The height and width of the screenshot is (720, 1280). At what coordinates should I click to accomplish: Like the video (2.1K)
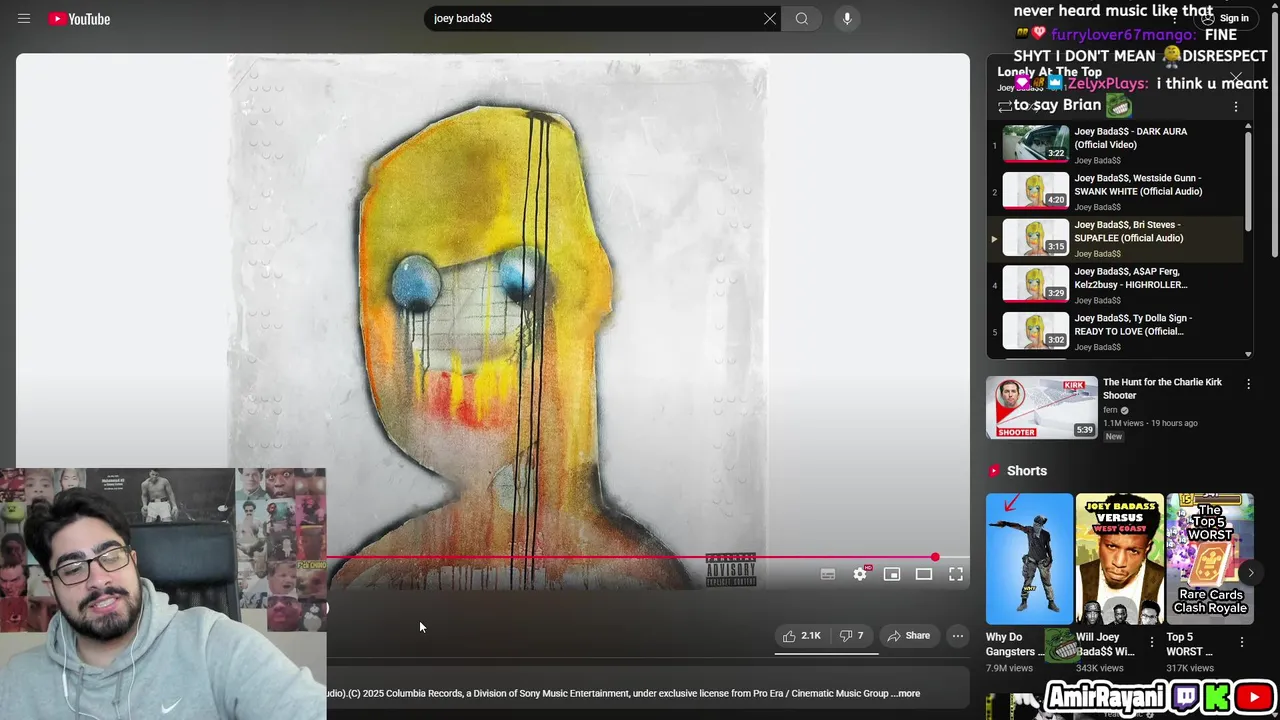pos(802,636)
